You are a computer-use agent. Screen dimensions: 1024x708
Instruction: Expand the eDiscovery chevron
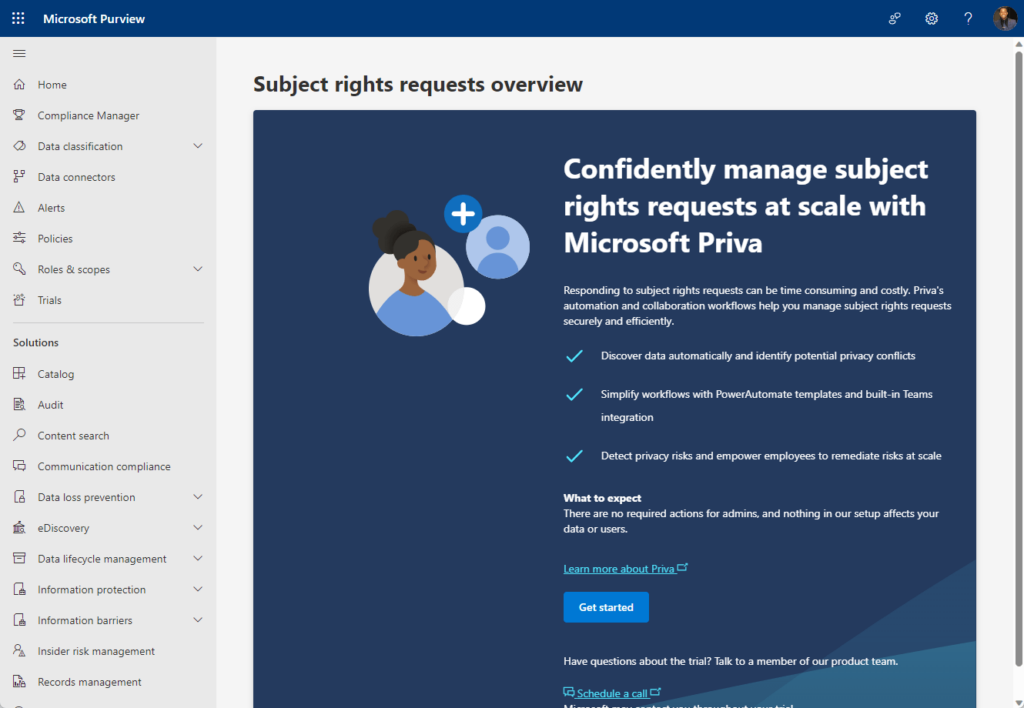coord(198,527)
